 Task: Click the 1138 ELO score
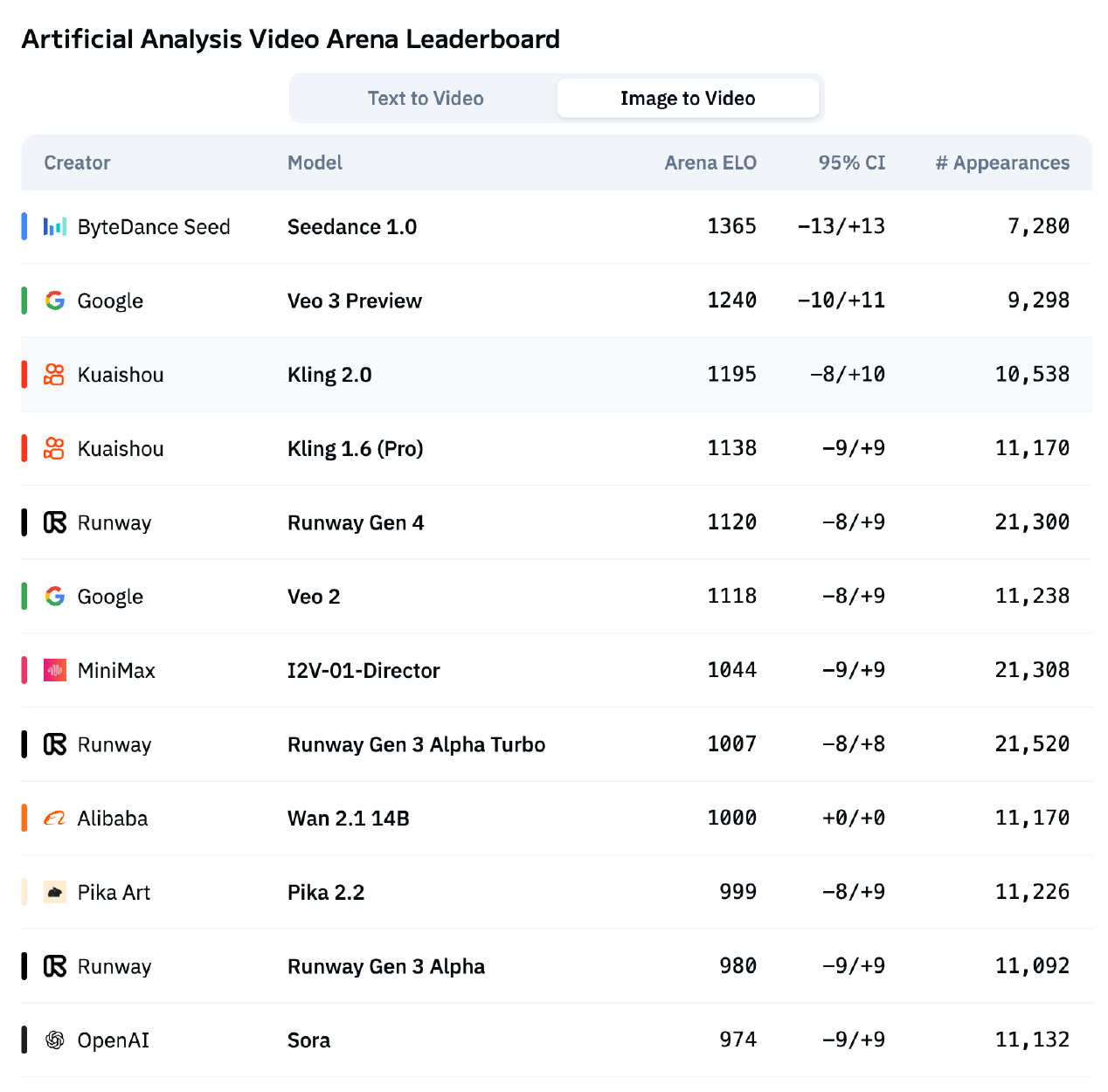(x=732, y=448)
